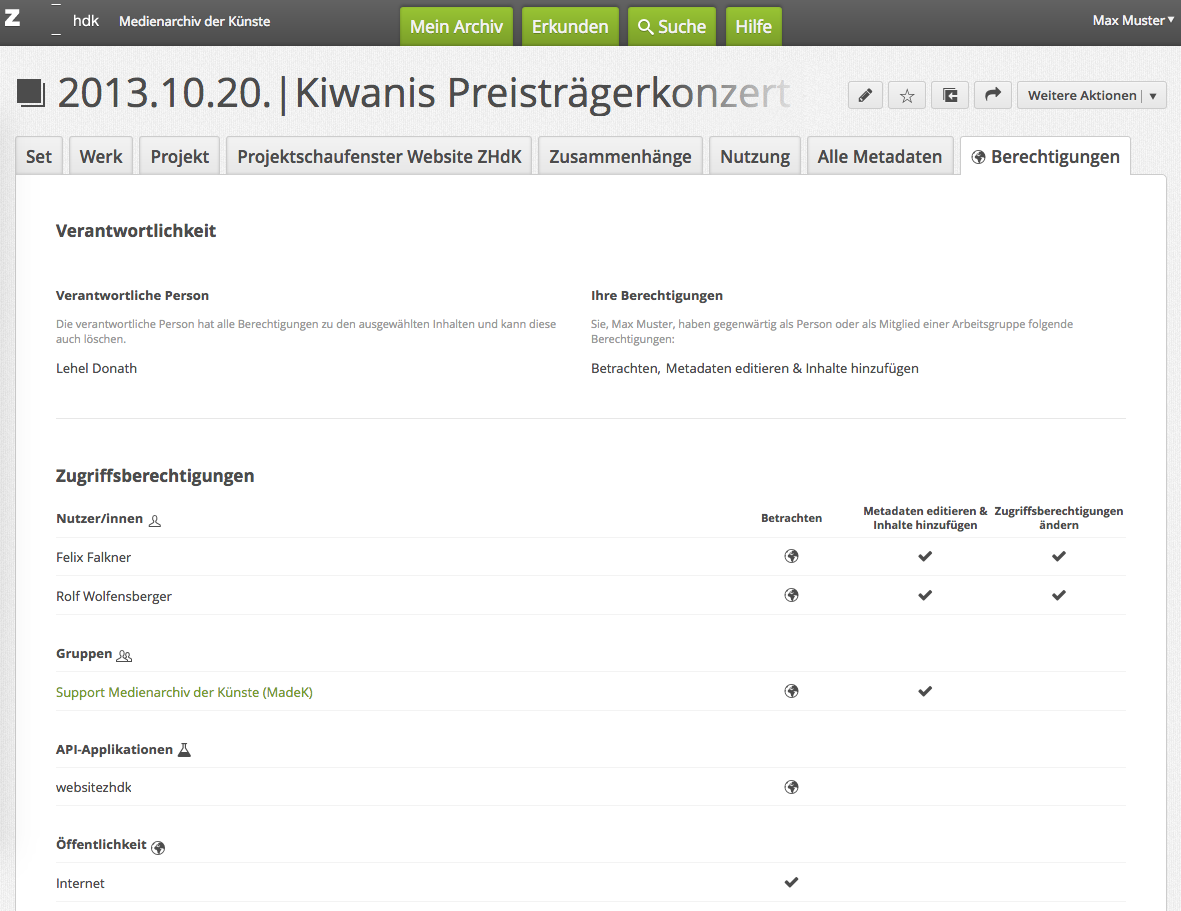Viewport: 1181px width, 911px height.
Task: Toggle Internet Betrachten checkmark
Action: coord(791,882)
